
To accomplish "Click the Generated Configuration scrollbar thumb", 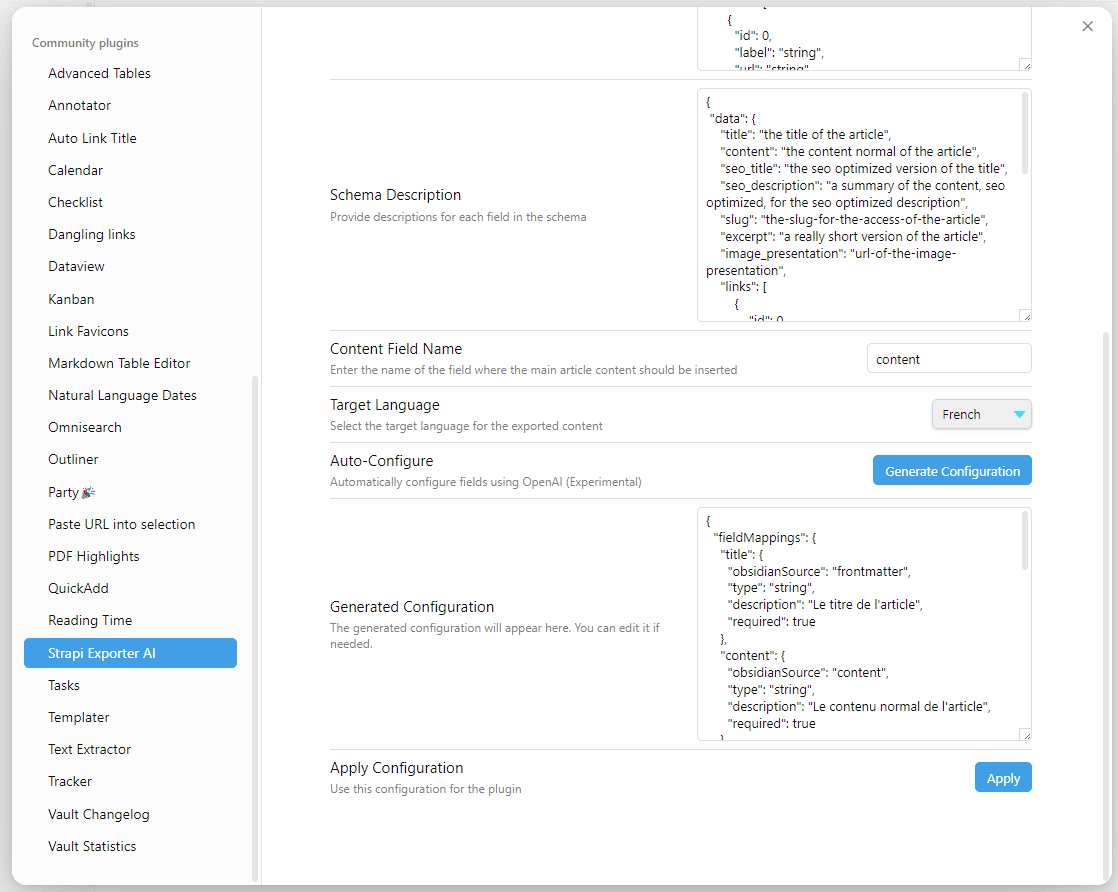I will [1025, 540].
